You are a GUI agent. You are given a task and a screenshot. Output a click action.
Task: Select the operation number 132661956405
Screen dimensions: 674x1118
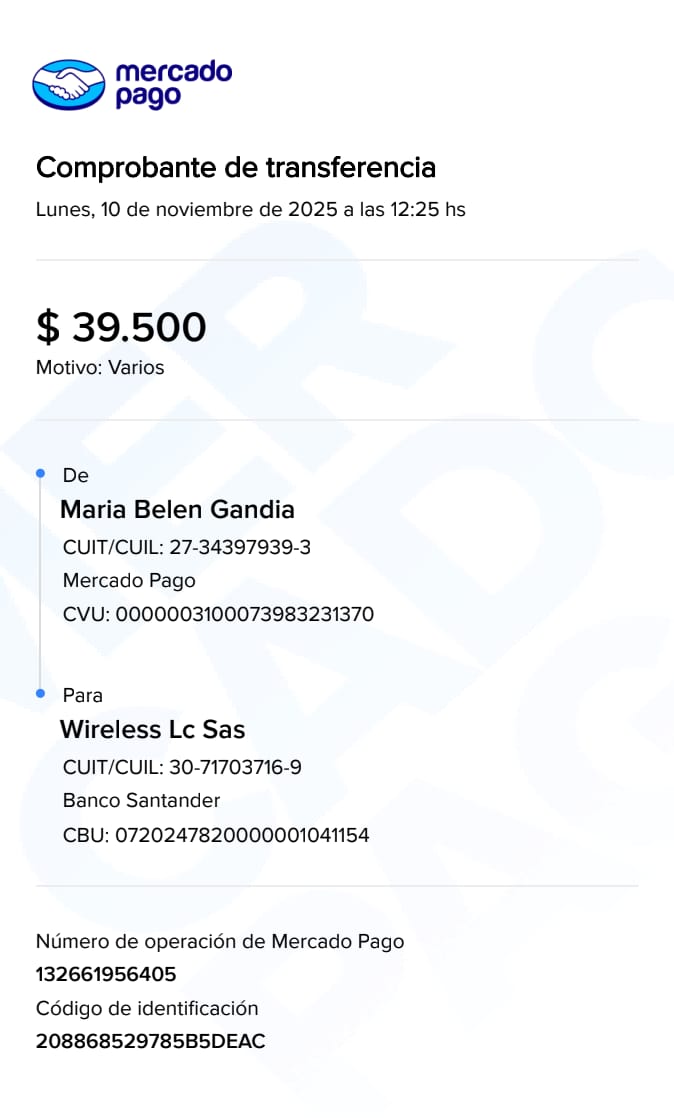point(106,974)
